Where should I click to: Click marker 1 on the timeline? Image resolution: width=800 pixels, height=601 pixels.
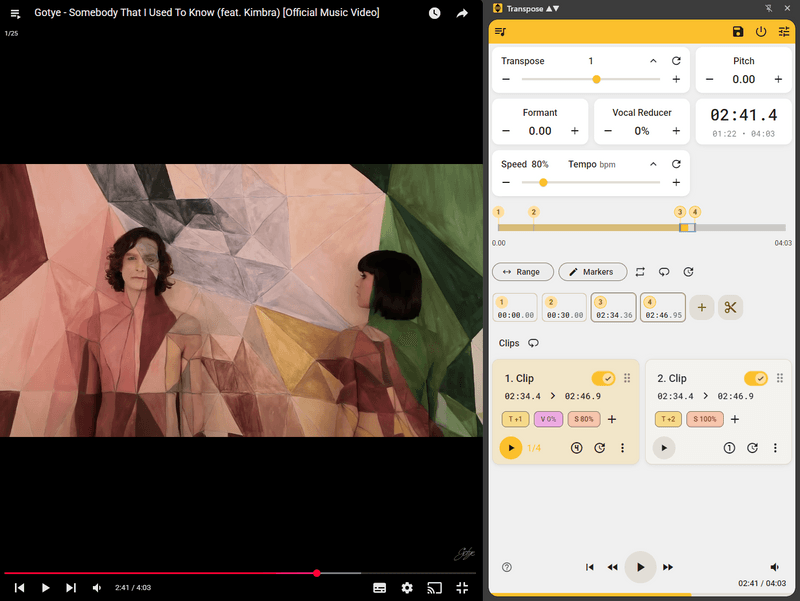(498, 212)
